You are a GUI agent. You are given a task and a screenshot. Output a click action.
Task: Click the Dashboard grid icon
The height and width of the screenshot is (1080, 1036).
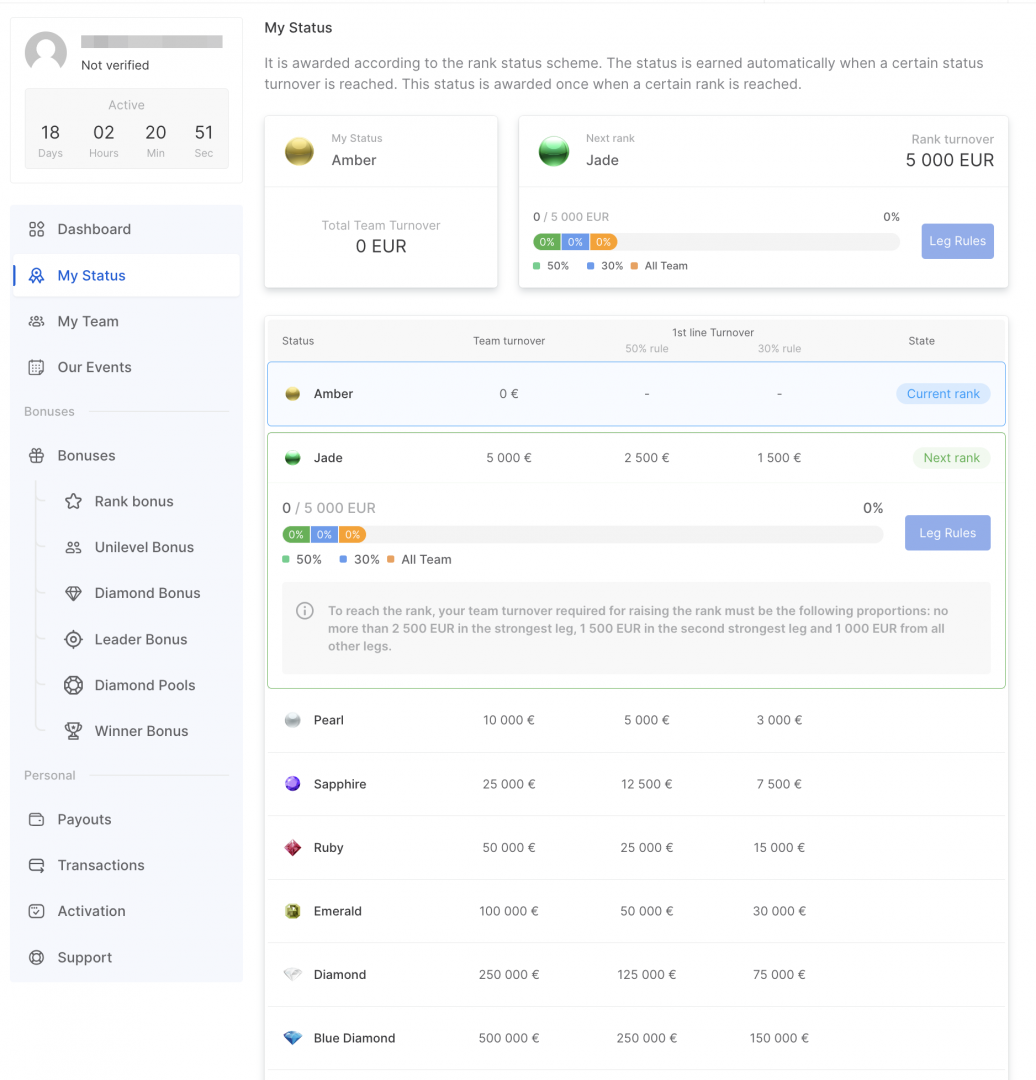37,229
